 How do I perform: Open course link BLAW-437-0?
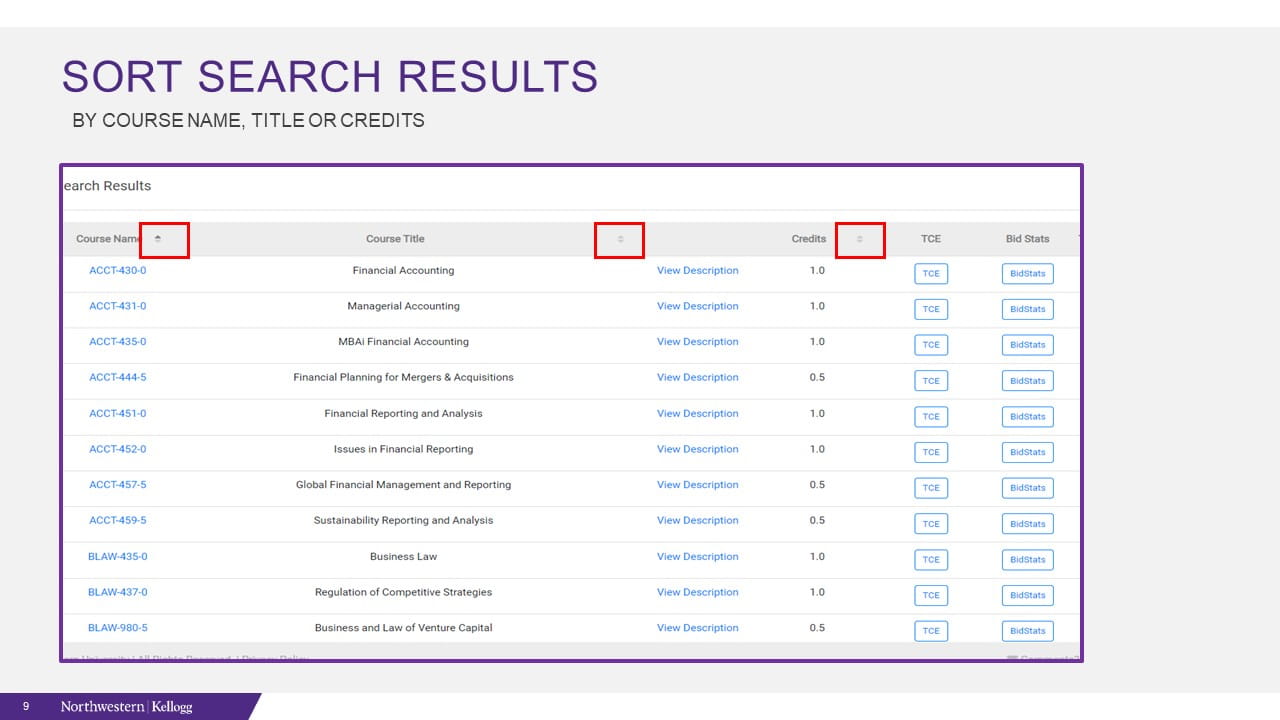click(117, 592)
